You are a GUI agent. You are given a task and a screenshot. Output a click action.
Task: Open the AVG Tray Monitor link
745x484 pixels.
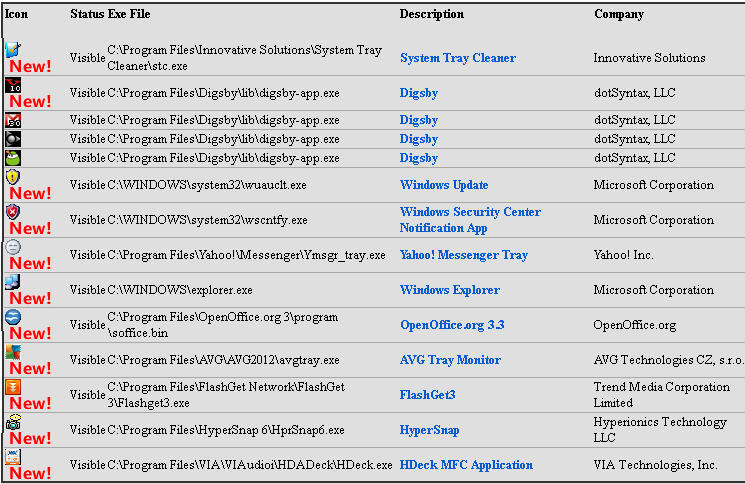click(450, 360)
